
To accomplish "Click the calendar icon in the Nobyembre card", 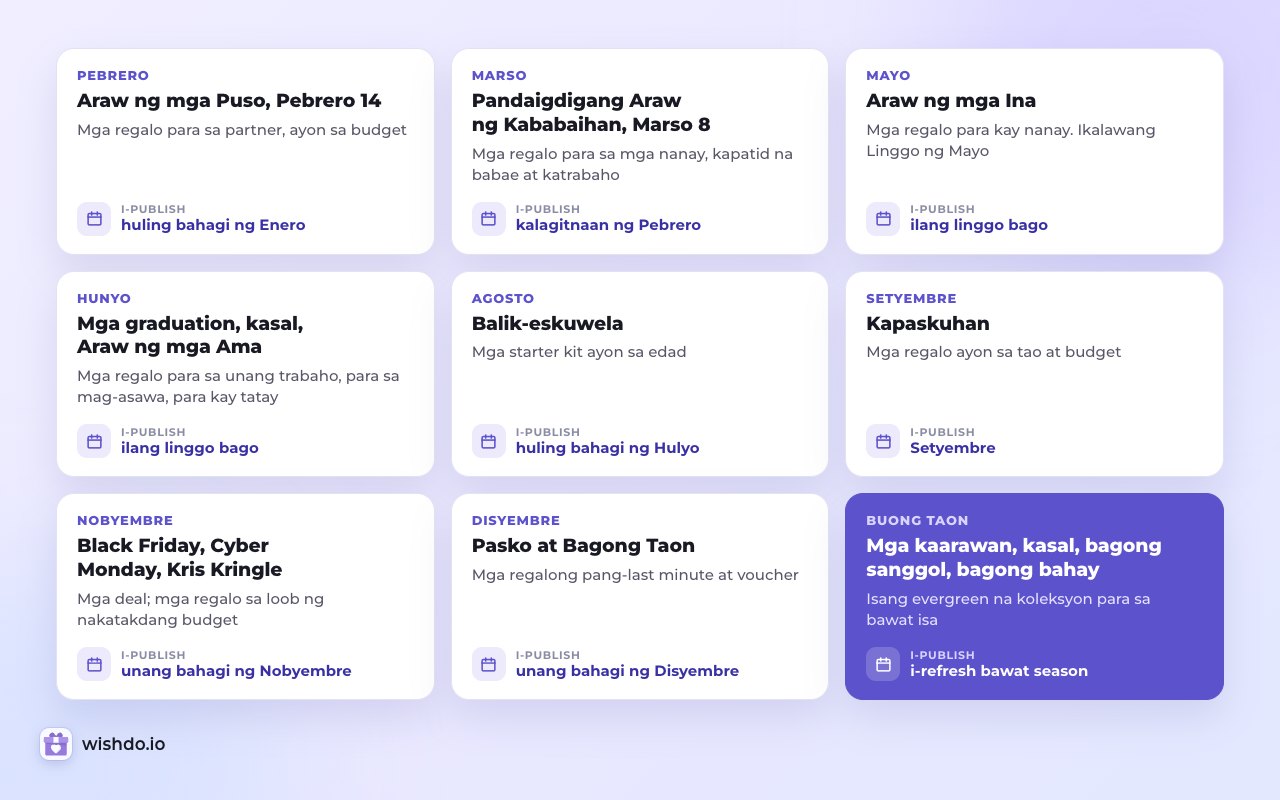I will 94,664.
